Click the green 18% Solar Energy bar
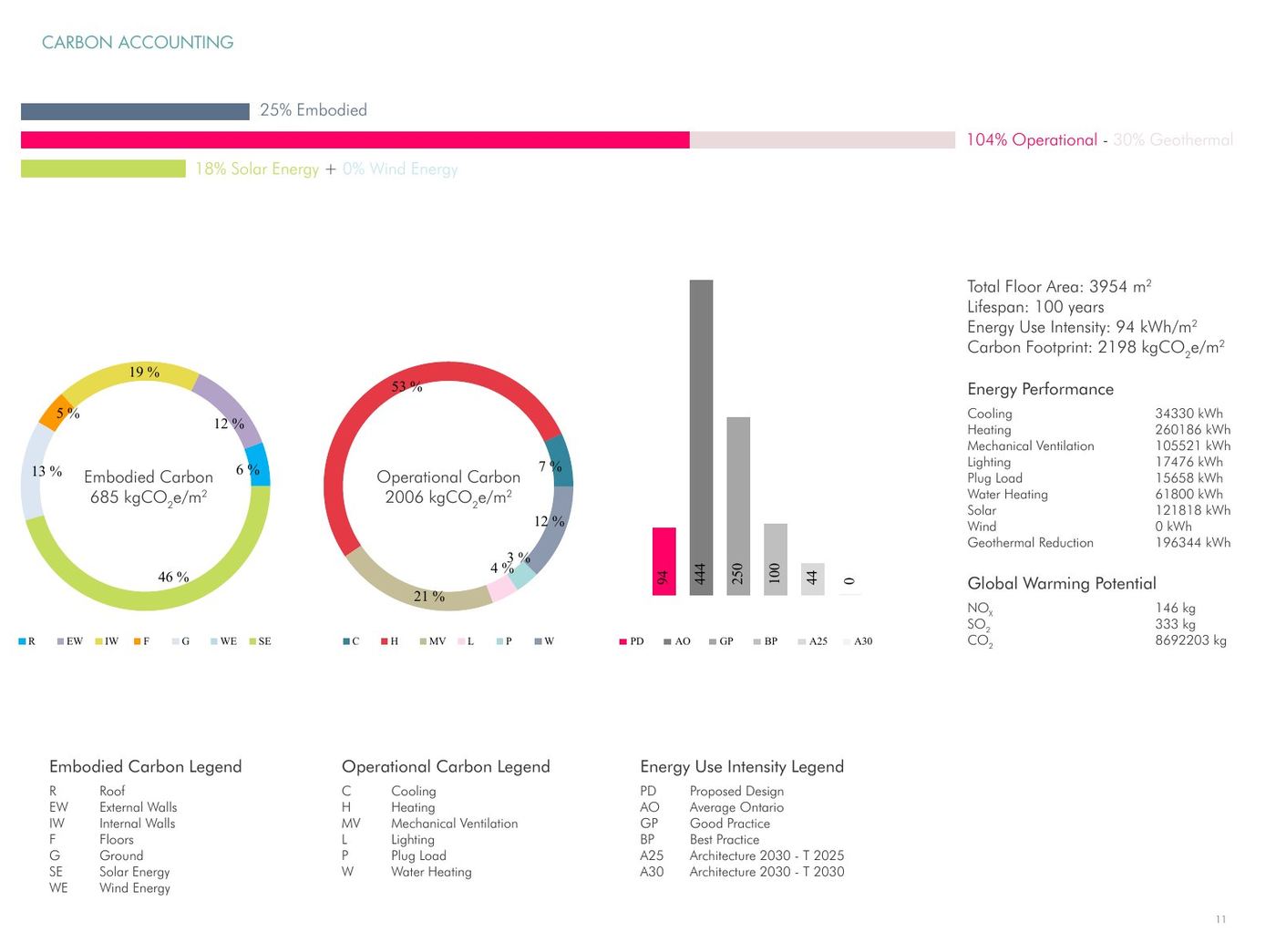The height and width of the screenshot is (952, 1276). (103, 169)
